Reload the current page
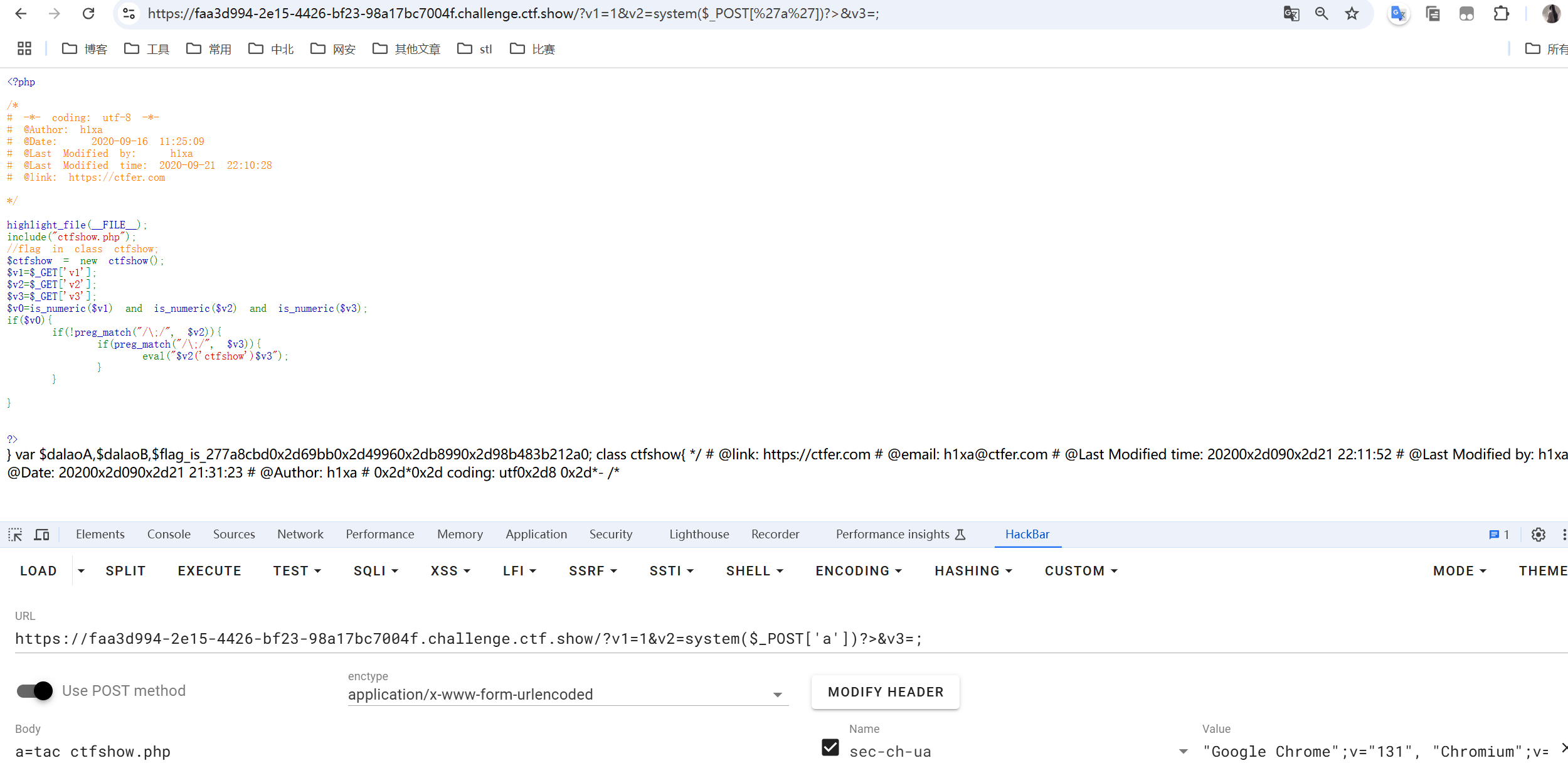Image resolution: width=1568 pixels, height=763 pixels. point(88,13)
